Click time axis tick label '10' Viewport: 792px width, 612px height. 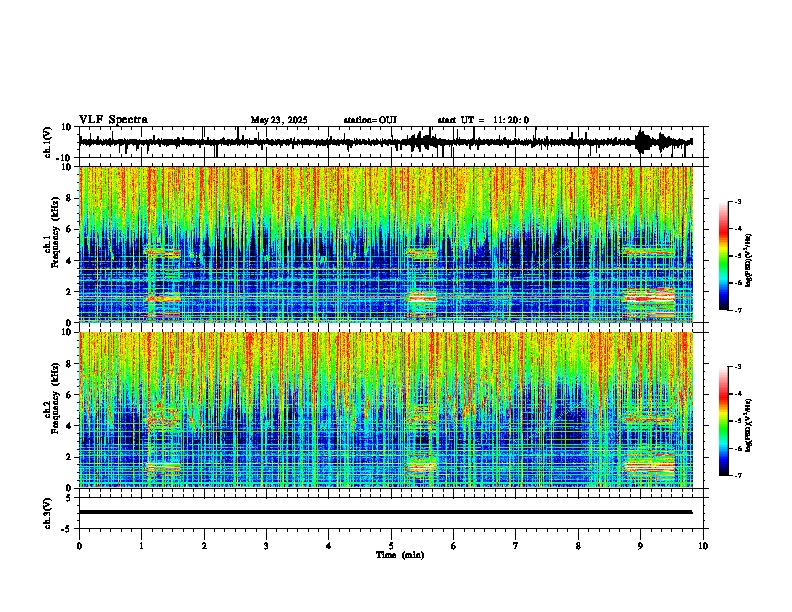coord(703,546)
